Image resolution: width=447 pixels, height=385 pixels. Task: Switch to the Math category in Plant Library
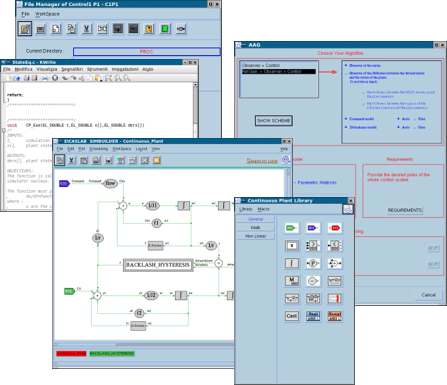point(256,227)
